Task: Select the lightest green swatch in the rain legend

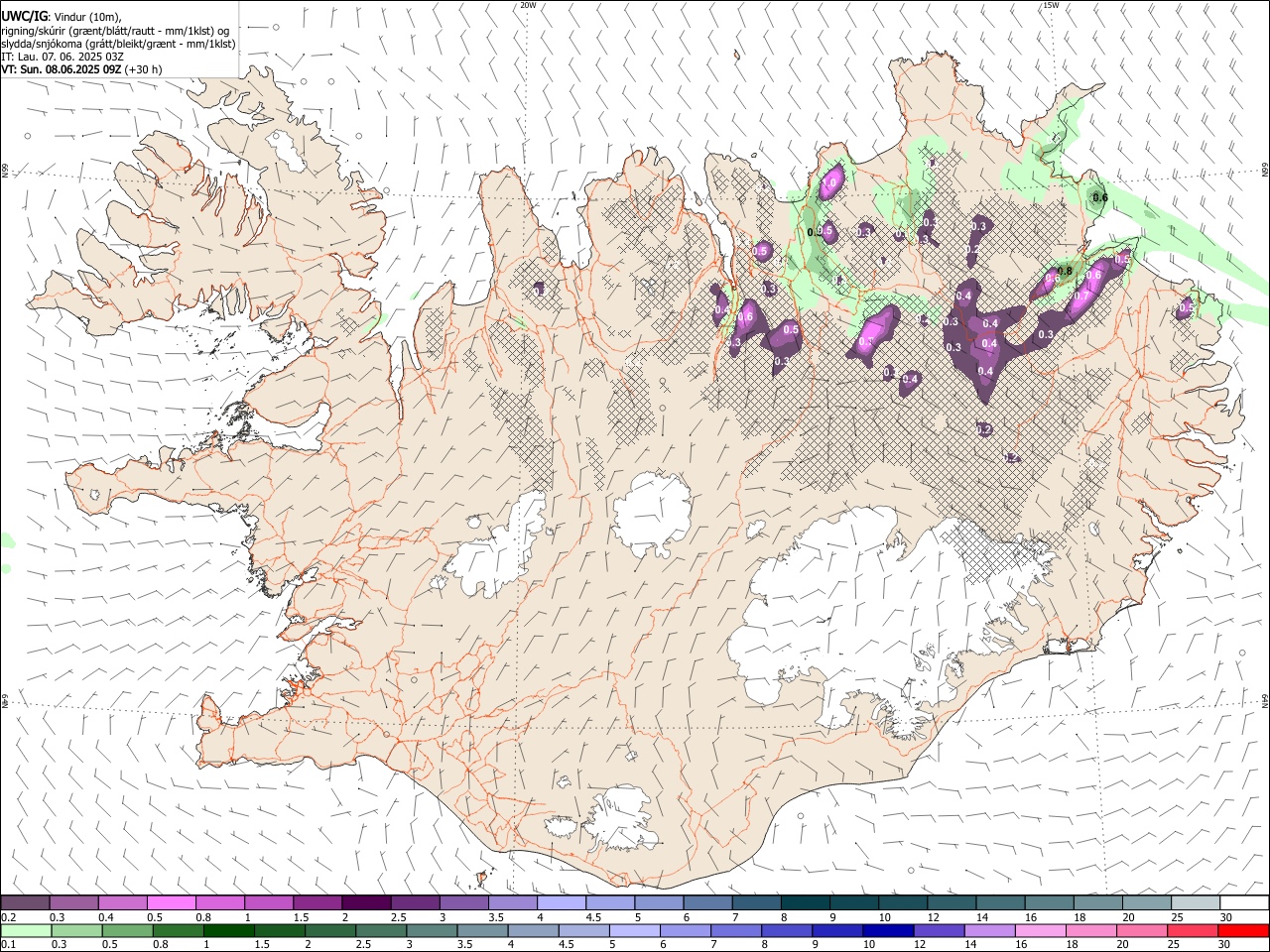Action: [25, 931]
